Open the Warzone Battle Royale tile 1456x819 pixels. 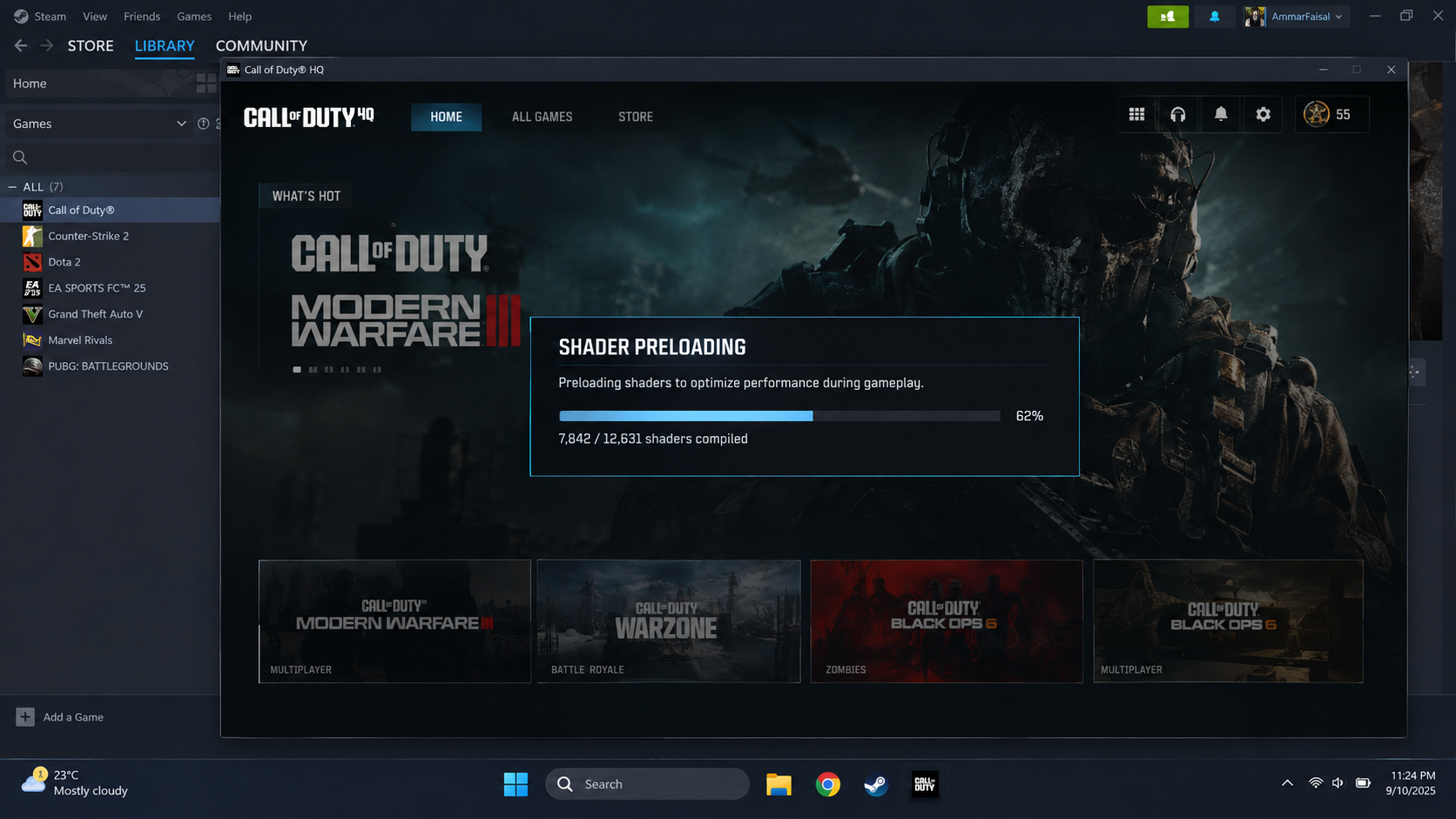click(x=669, y=621)
